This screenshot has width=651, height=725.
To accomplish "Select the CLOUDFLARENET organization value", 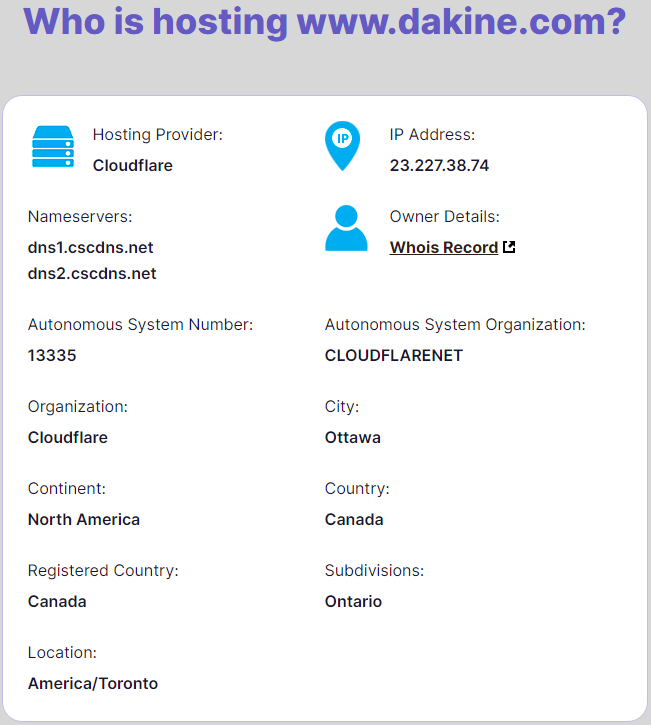I will point(394,356).
